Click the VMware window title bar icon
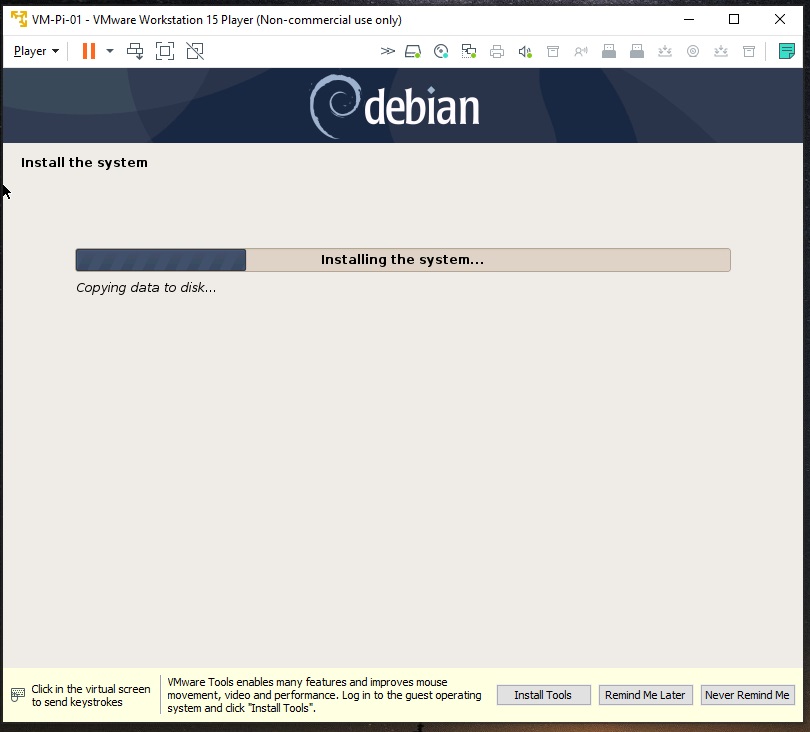 18,19
